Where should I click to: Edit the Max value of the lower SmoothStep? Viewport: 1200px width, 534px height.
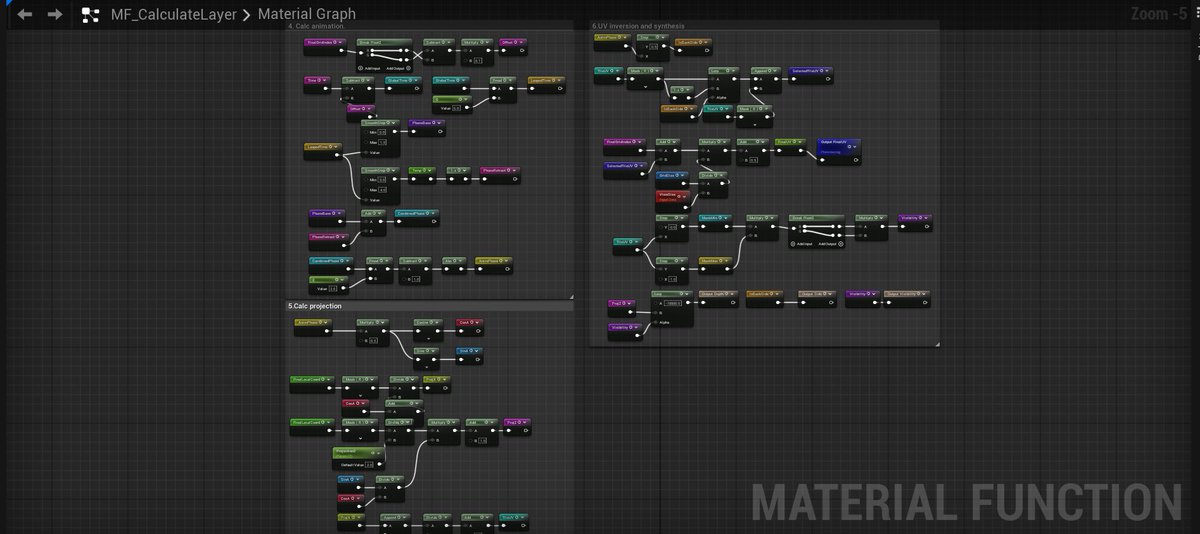click(x=382, y=190)
